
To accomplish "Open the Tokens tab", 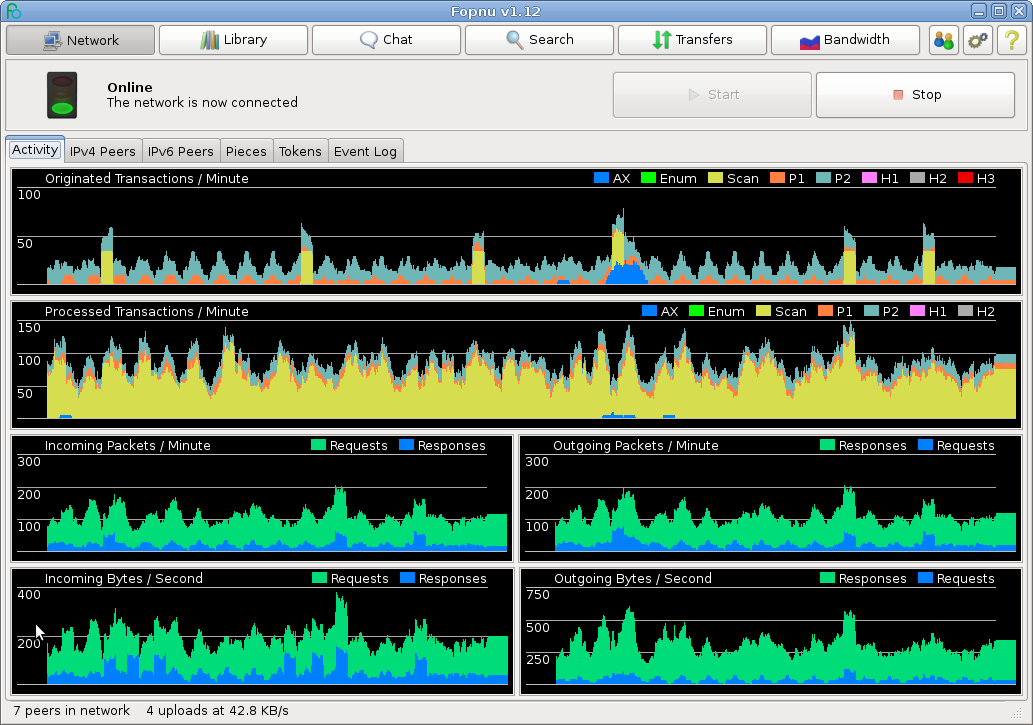I will [300, 152].
